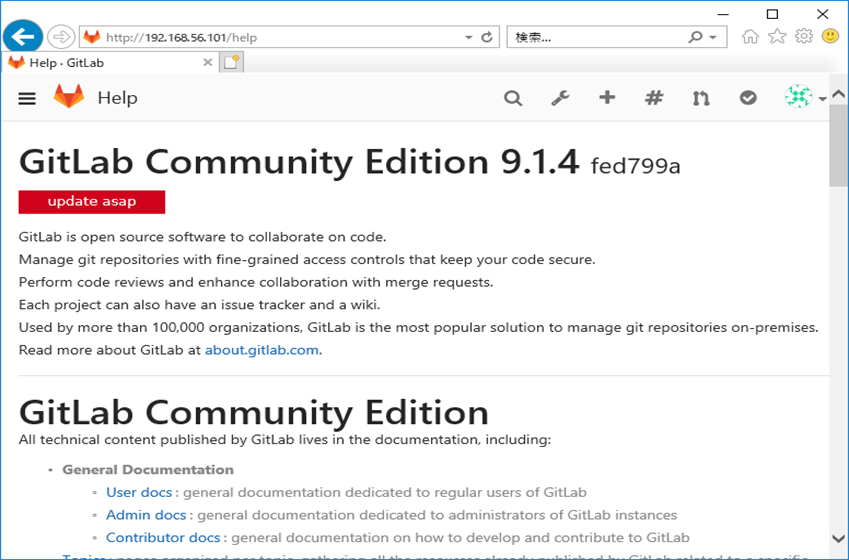Viewport: 849px width, 560px height.
Task: Open todos checkmark icon
Action: pos(748,98)
